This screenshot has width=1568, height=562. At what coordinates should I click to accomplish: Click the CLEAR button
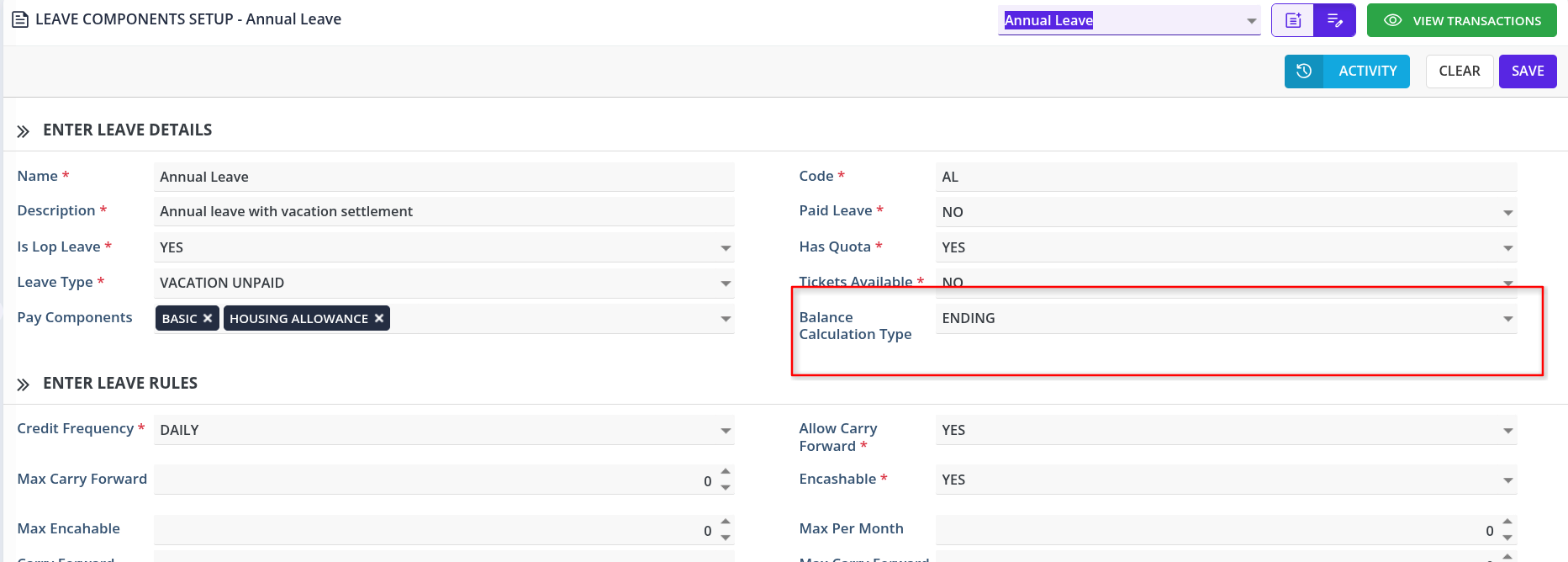click(1460, 72)
